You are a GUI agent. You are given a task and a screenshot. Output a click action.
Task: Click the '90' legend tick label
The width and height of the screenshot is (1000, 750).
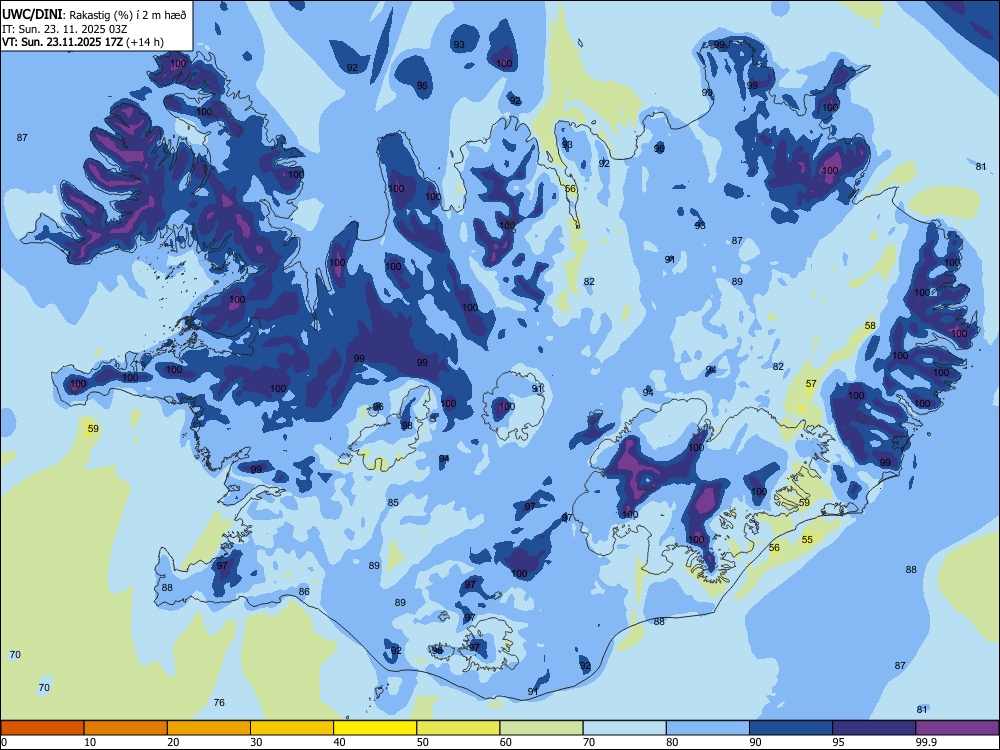click(755, 742)
